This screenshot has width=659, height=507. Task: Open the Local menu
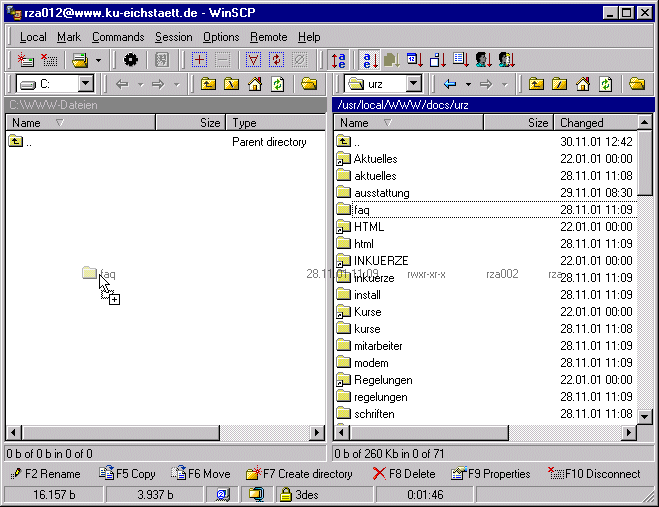coord(33,37)
